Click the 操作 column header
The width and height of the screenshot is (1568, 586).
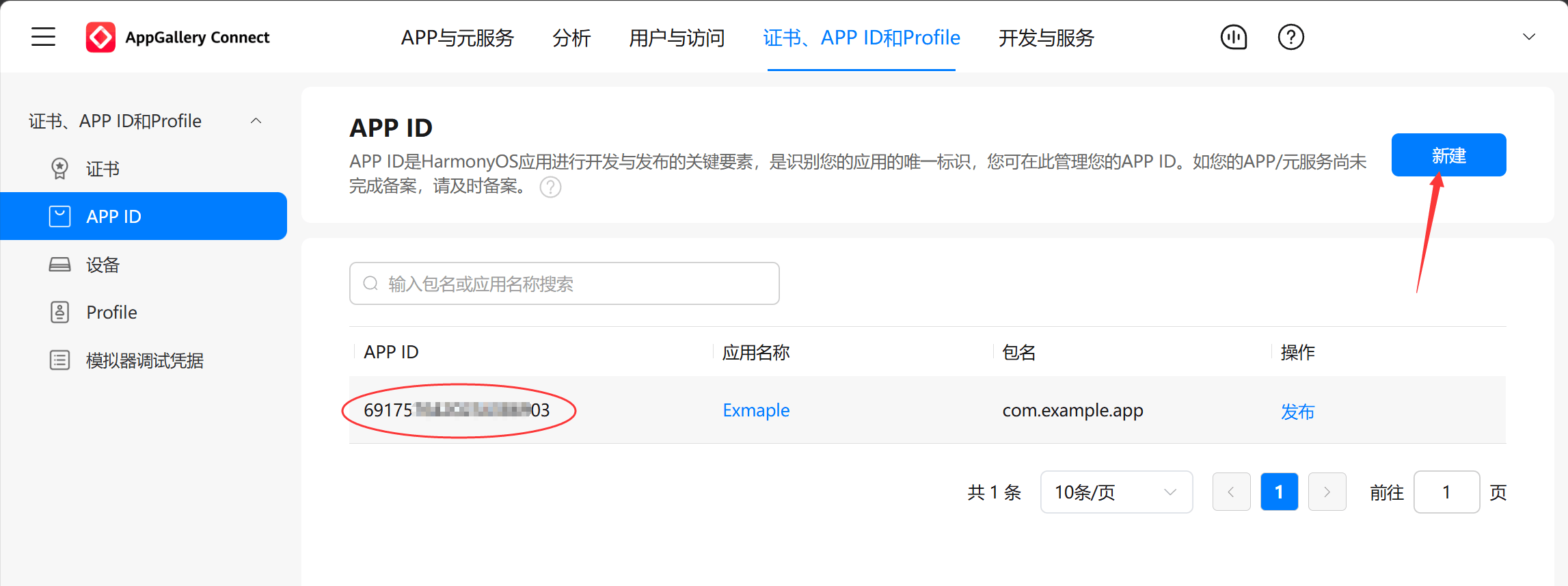(1298, 352)
